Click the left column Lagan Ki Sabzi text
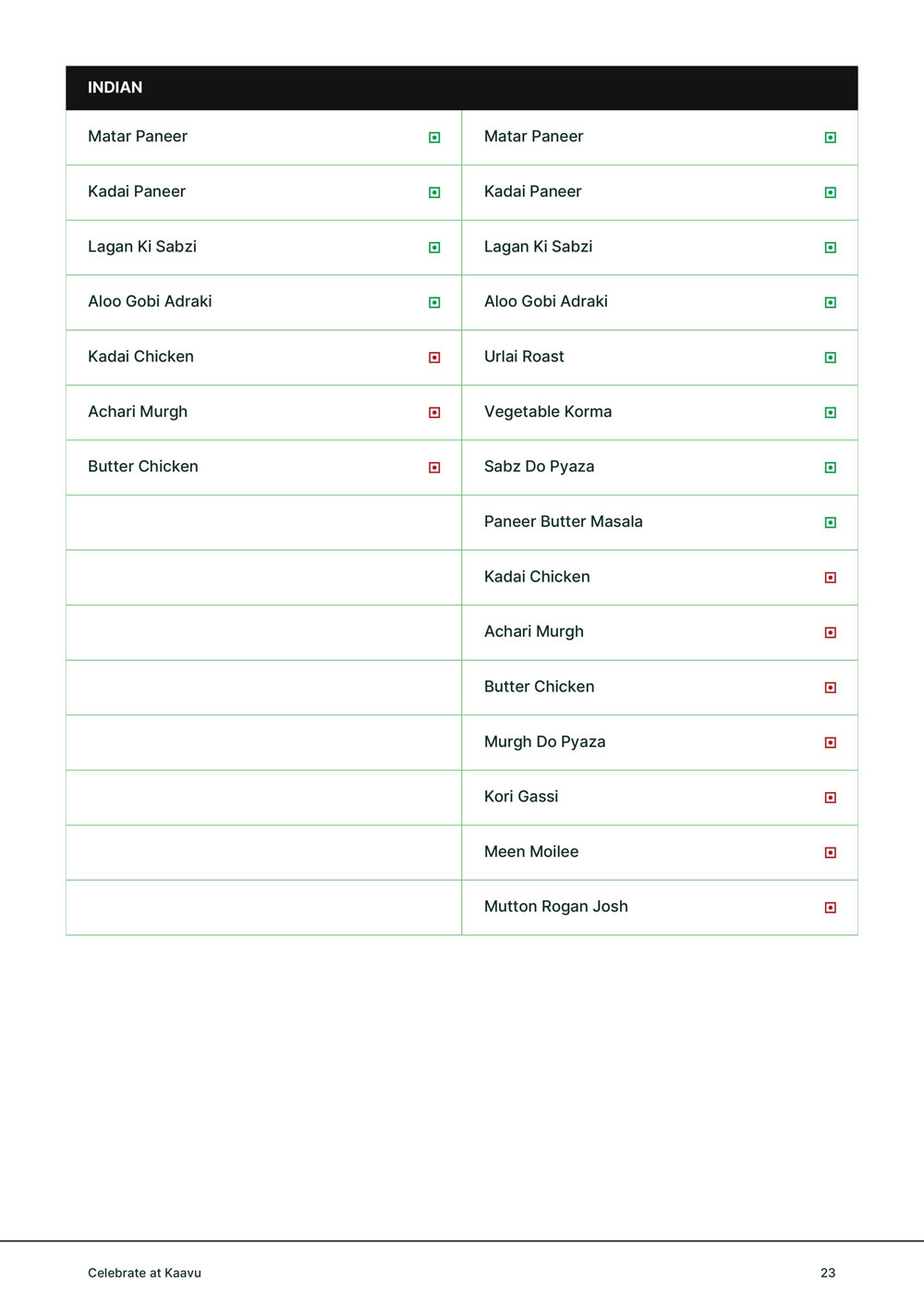The width and height of the screenshot is (924, 1307). (x=142, y=247)
